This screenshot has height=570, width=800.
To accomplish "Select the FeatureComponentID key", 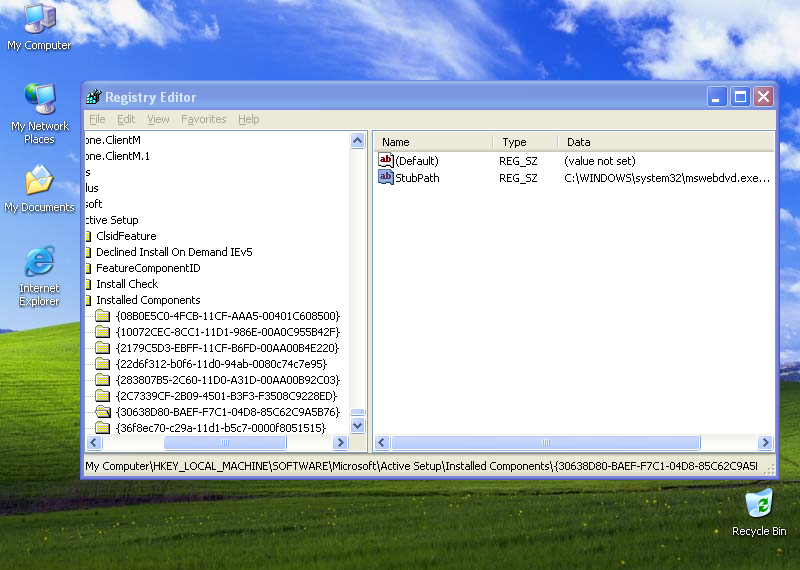I will pyautogui.click(x=148, y=268).
